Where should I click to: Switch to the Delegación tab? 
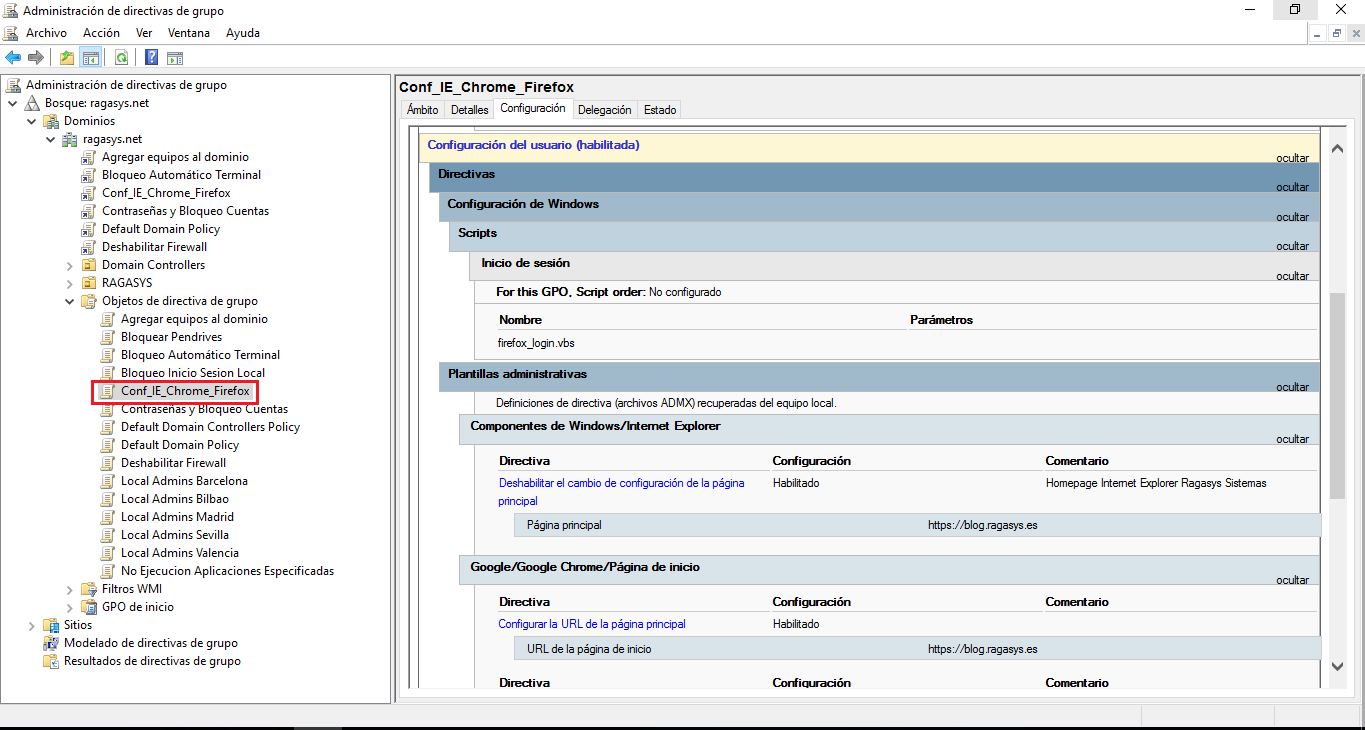[604, 109]
